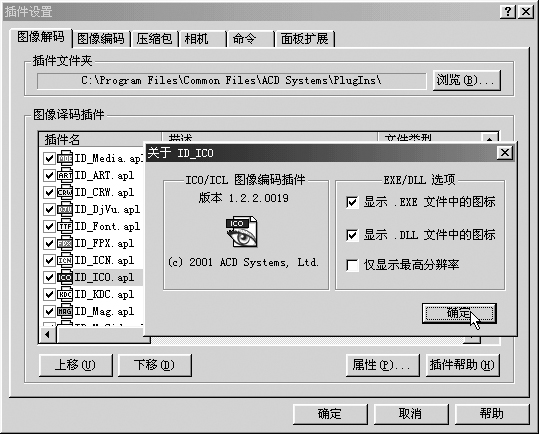
Task: Click the bottom 确定 button of 插件设置
Action: 330,414
